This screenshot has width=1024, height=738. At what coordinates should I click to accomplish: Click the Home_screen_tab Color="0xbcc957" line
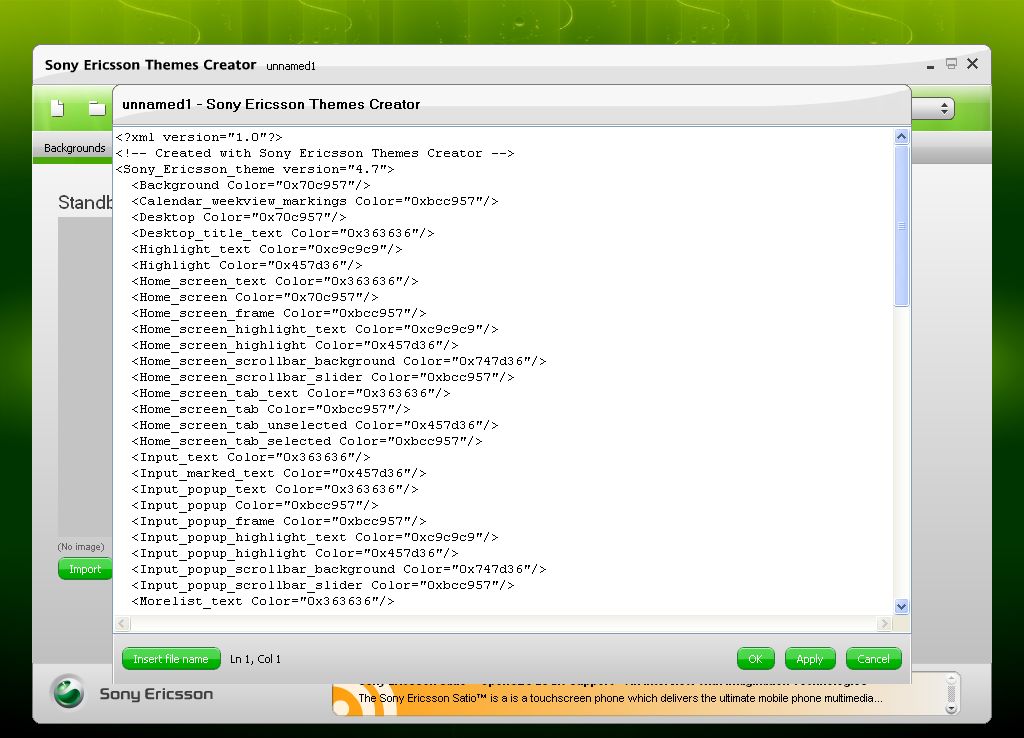point(271,409)
